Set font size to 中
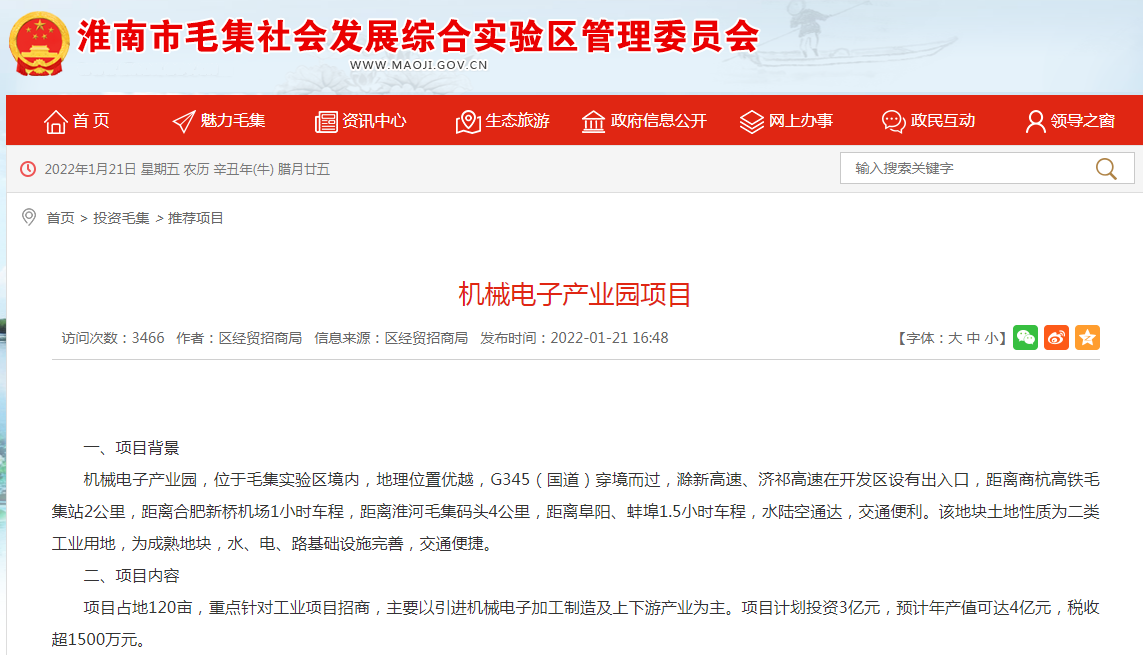 [973, 338]
